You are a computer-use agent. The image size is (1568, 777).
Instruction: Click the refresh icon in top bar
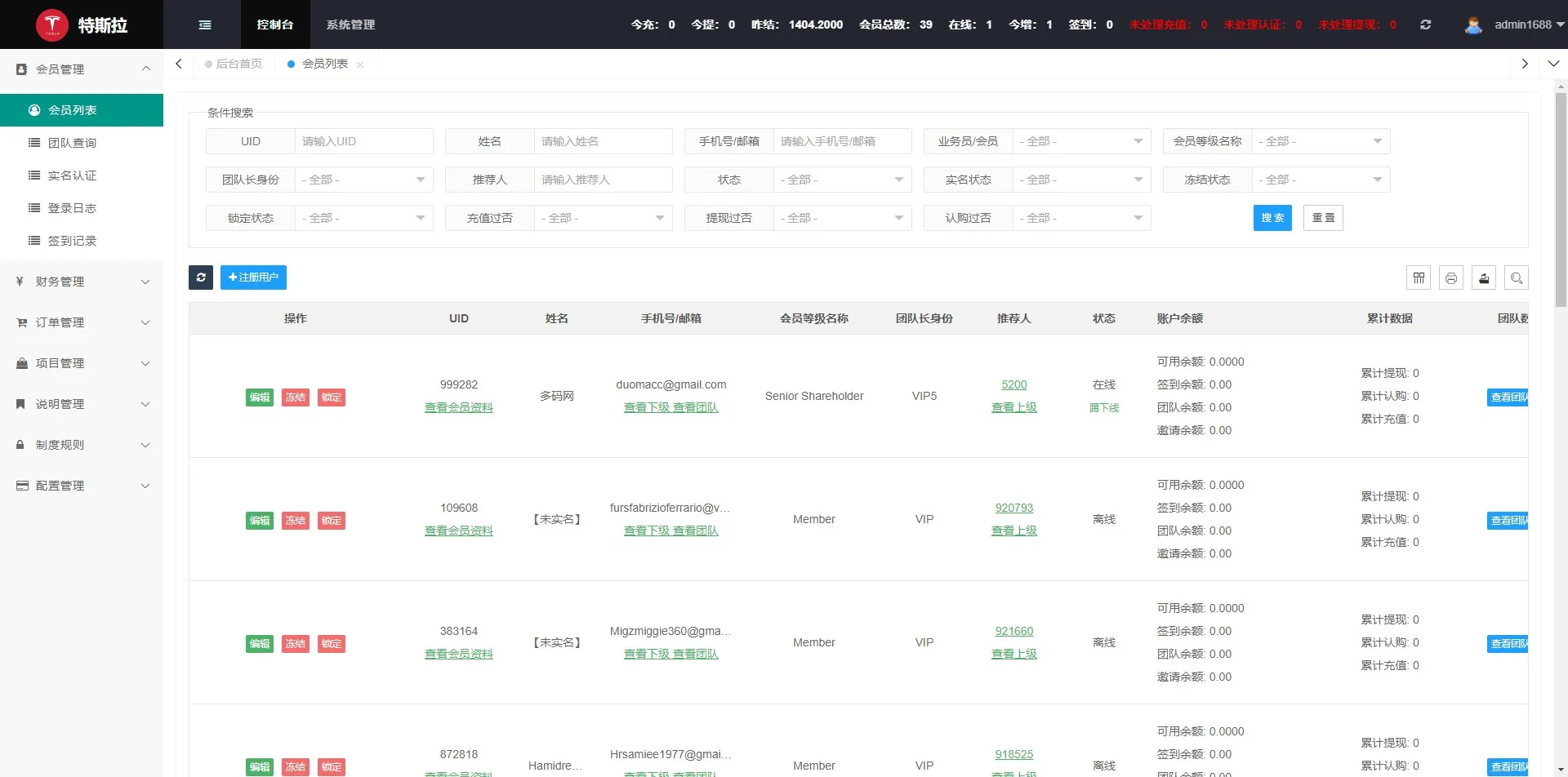(x=1425, y=24)
